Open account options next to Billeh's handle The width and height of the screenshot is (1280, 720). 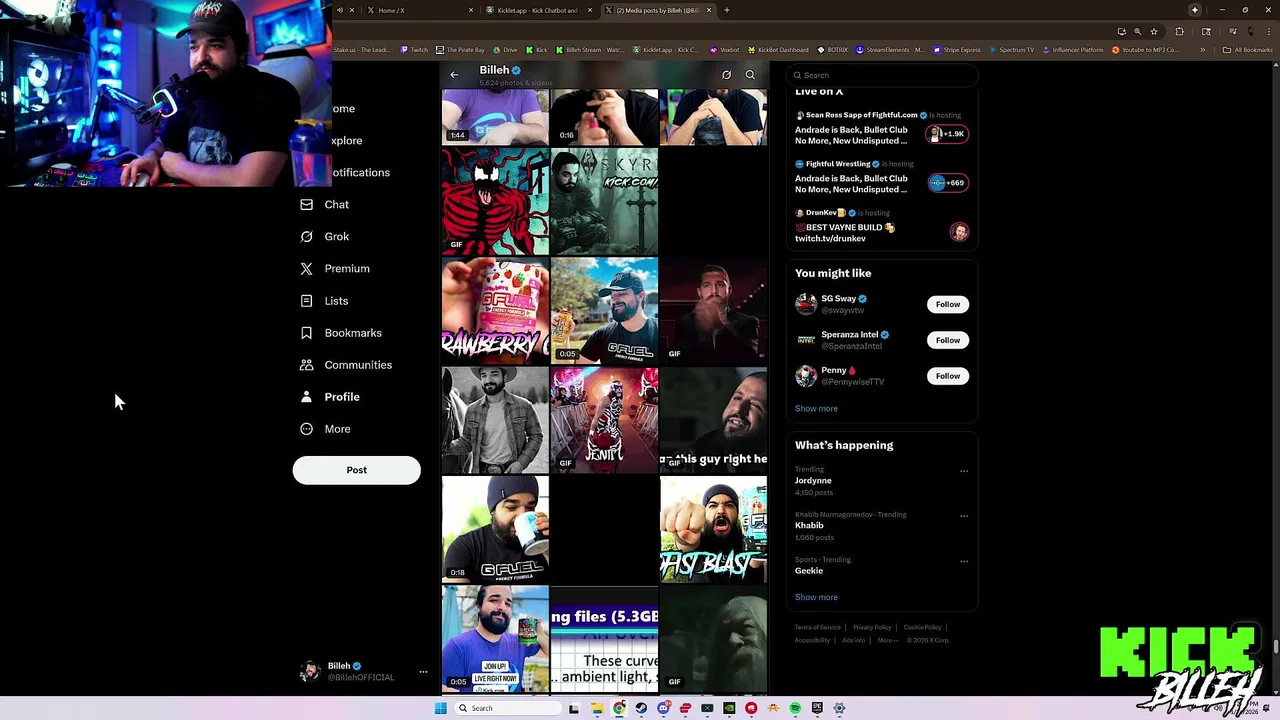(423, 672)
